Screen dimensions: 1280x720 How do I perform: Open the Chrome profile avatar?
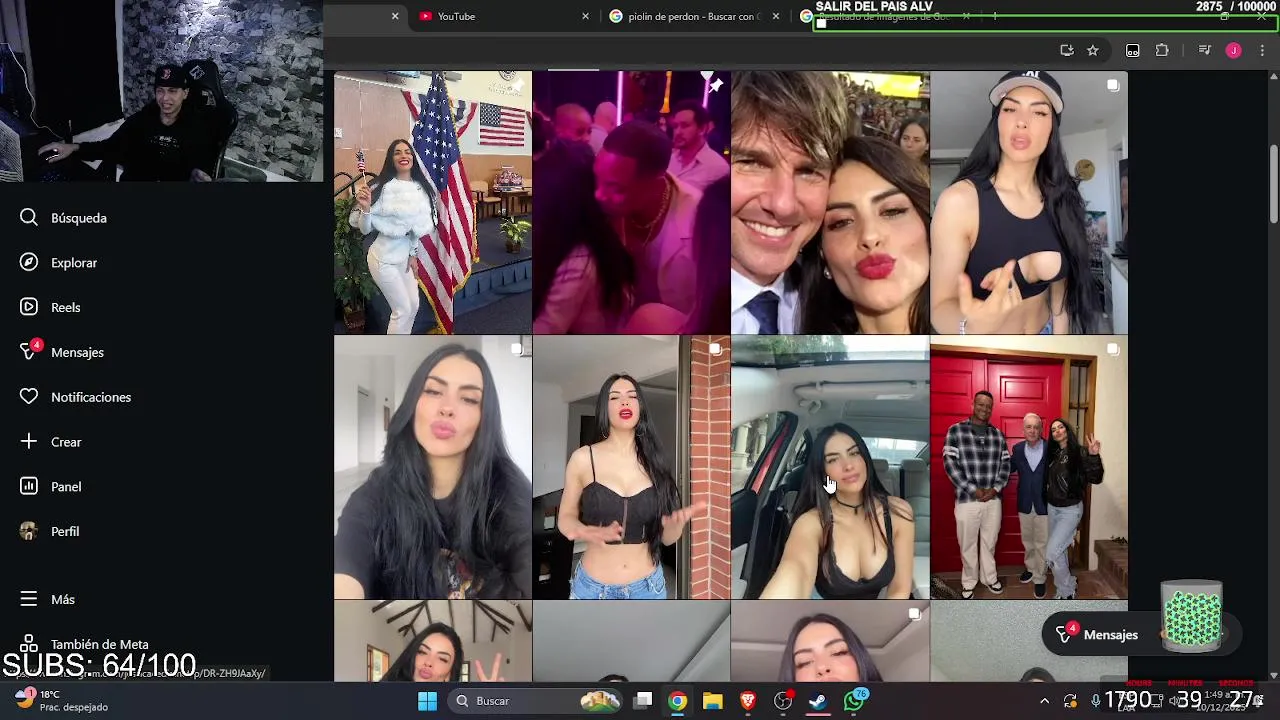pos(1233,50)
